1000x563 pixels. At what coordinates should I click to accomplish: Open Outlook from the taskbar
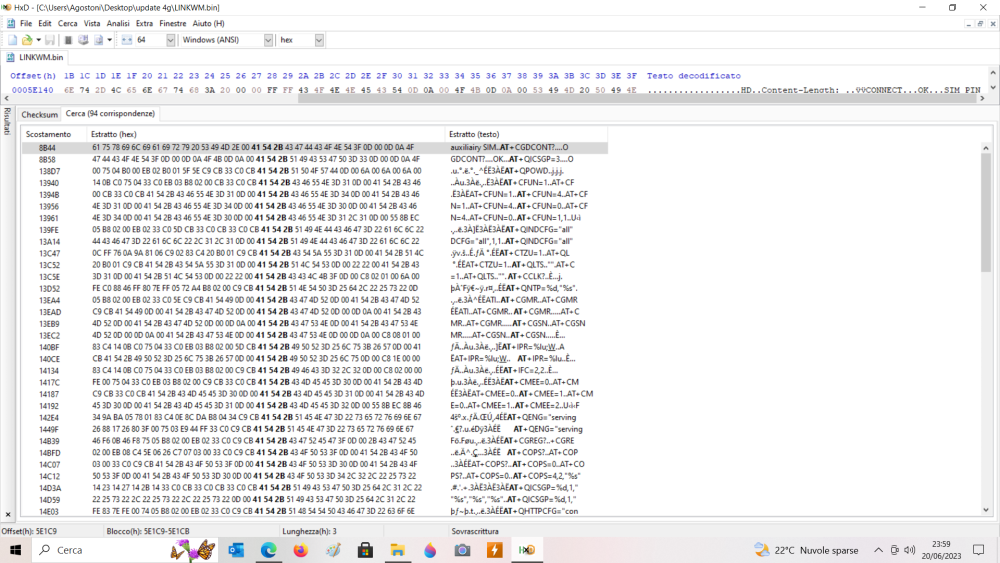[x=236, y=550]
